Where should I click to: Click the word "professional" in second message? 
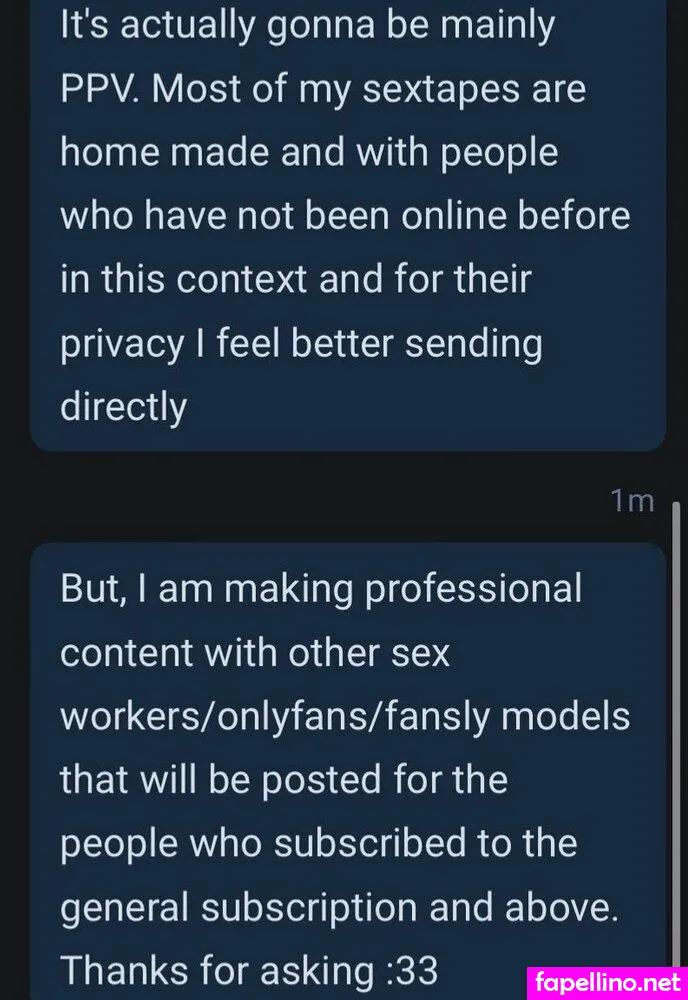pos(473,589)
